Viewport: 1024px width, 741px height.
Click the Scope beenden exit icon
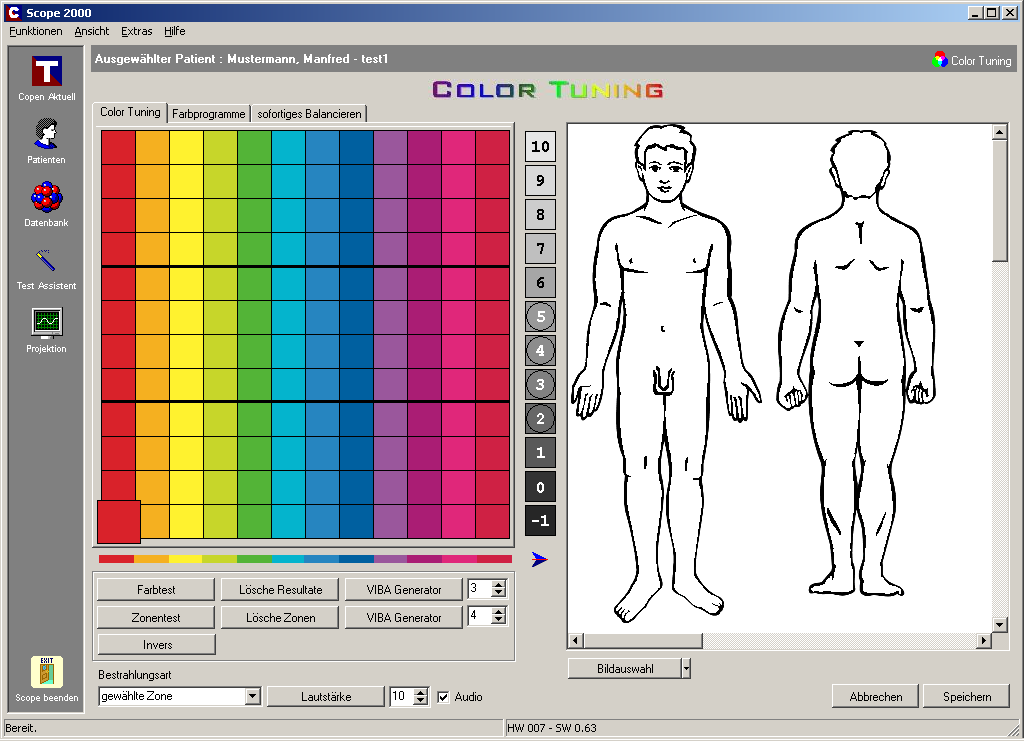click(46, 672)
